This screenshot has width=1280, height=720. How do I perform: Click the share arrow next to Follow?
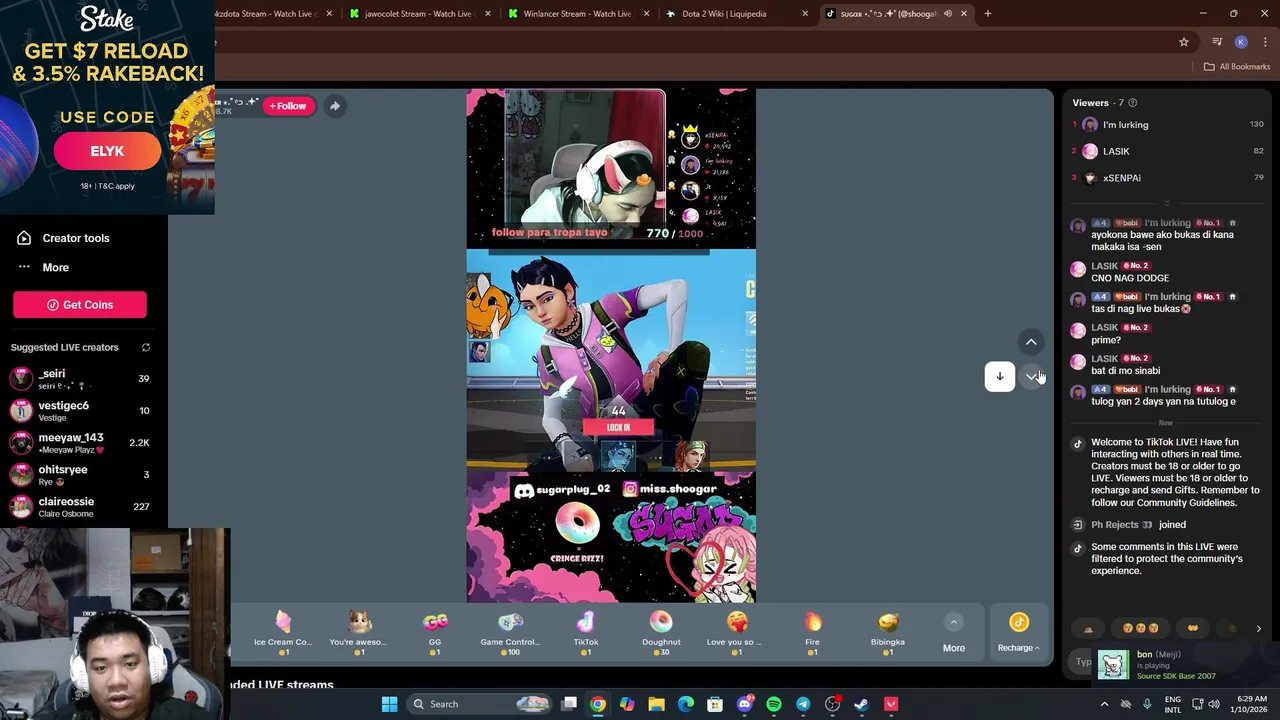click(x=335, y=106)
